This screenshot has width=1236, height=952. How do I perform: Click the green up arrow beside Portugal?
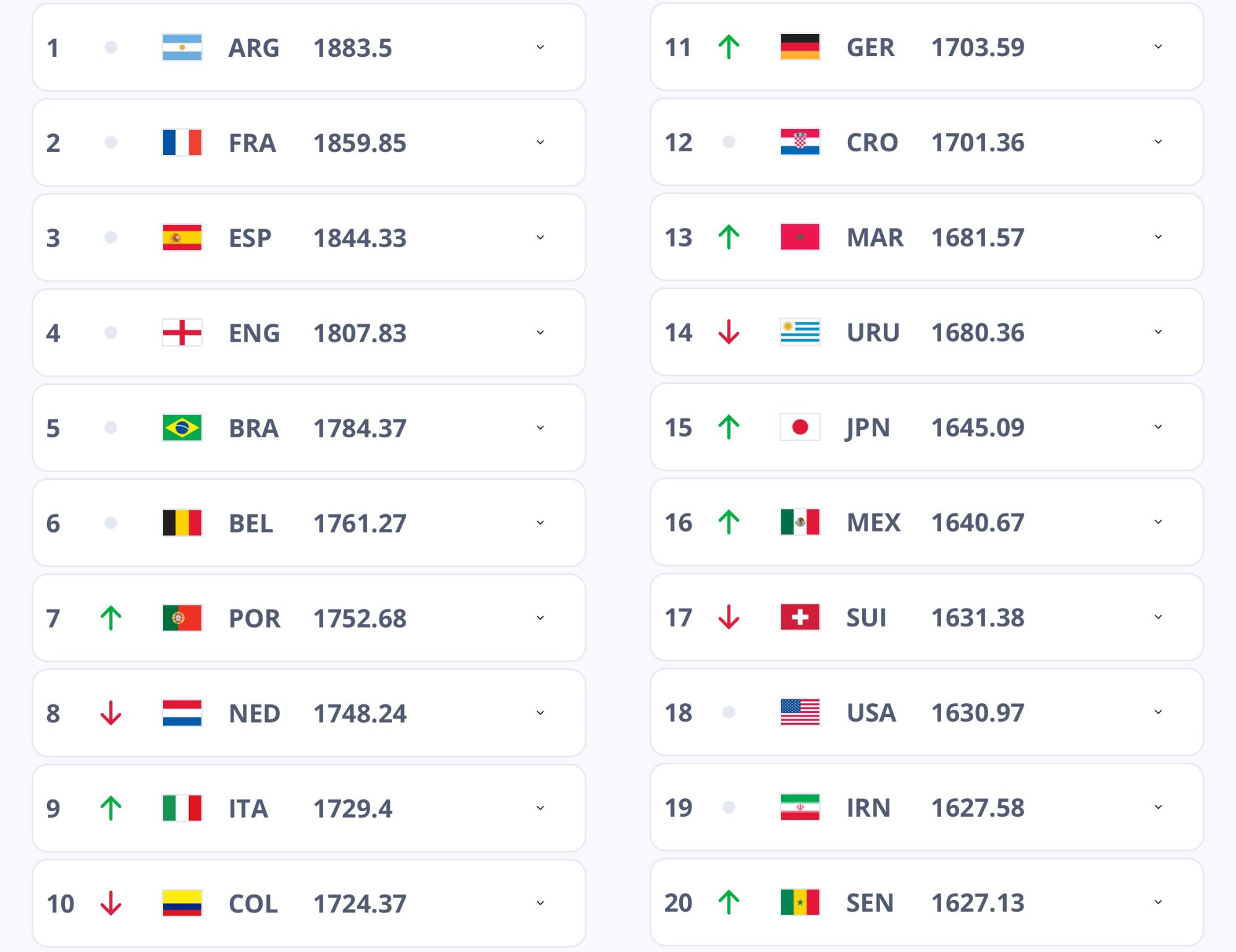pyautogui.click(x=111, y=618)
